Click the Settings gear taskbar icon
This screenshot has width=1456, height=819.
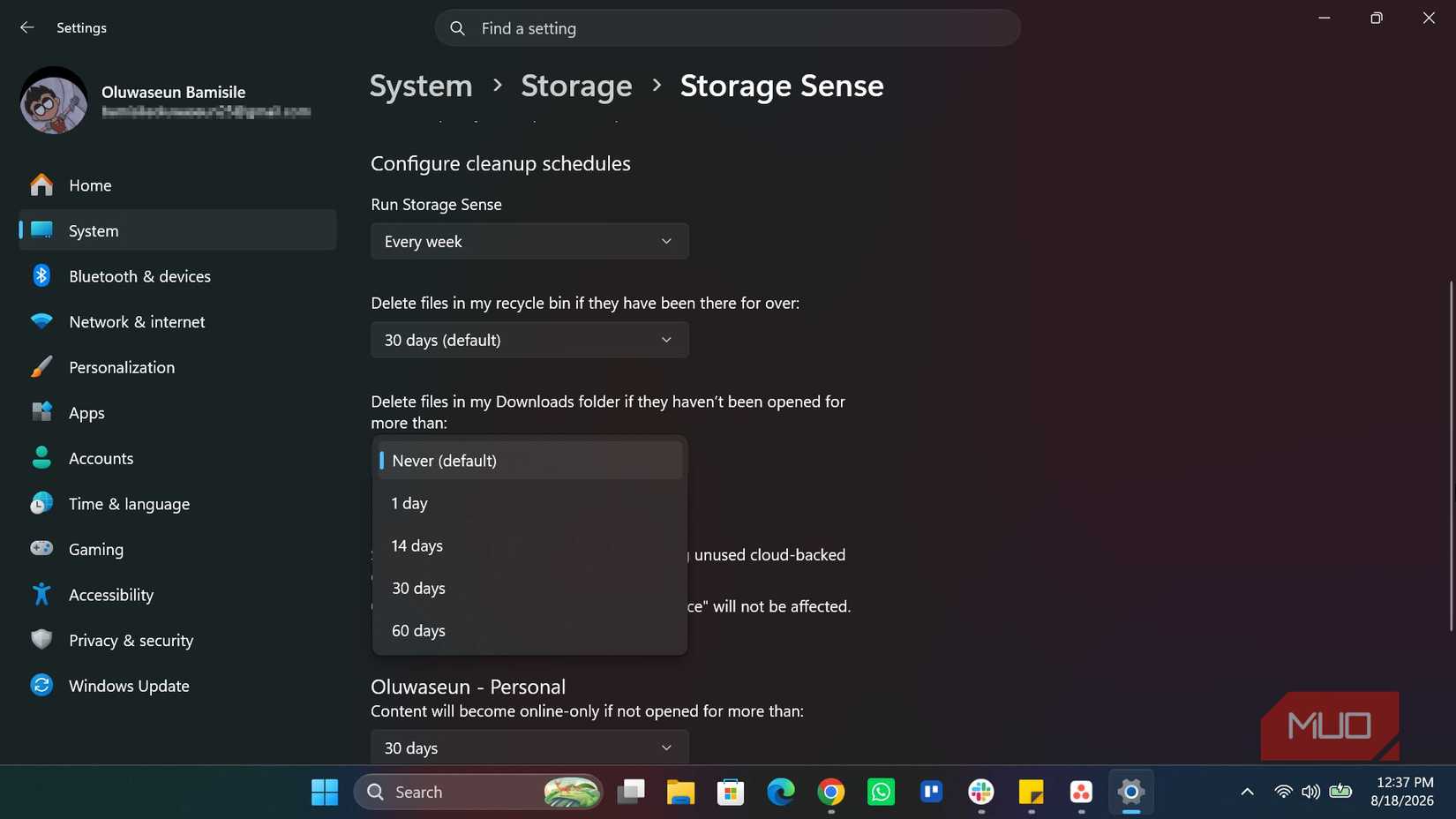(1131, 793)
